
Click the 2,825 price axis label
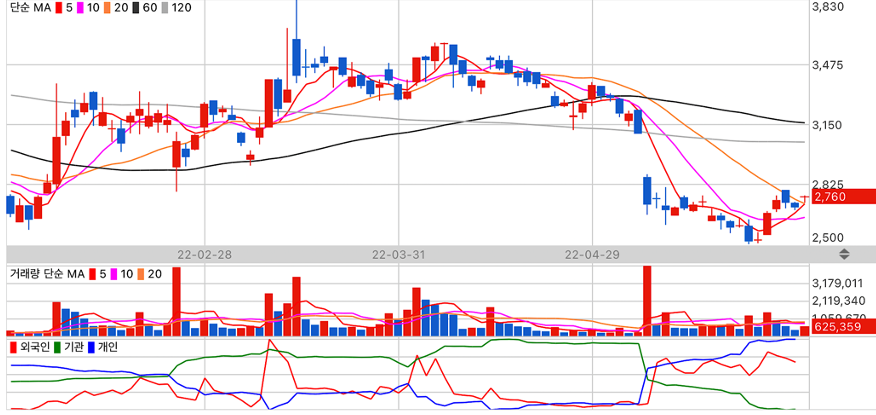point(830,184)
